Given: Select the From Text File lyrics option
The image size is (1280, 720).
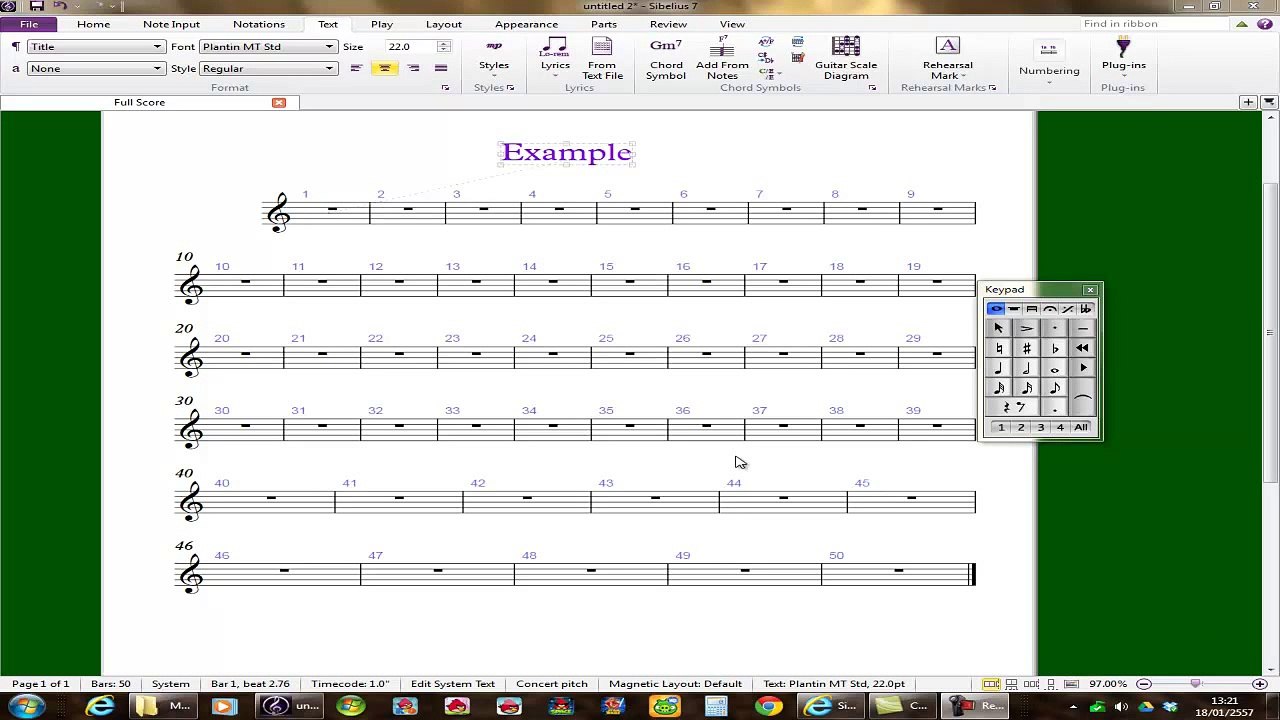Looking at the screenshot, I should pyautogui.click(x=602, y=58).
